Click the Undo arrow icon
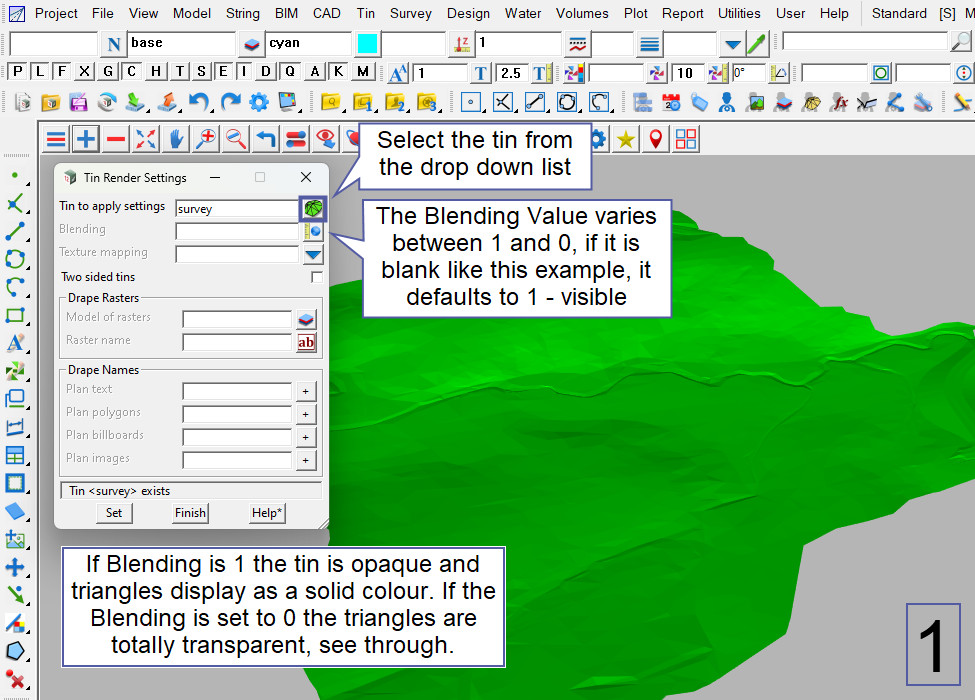975x700 pixels. [199, 102]
